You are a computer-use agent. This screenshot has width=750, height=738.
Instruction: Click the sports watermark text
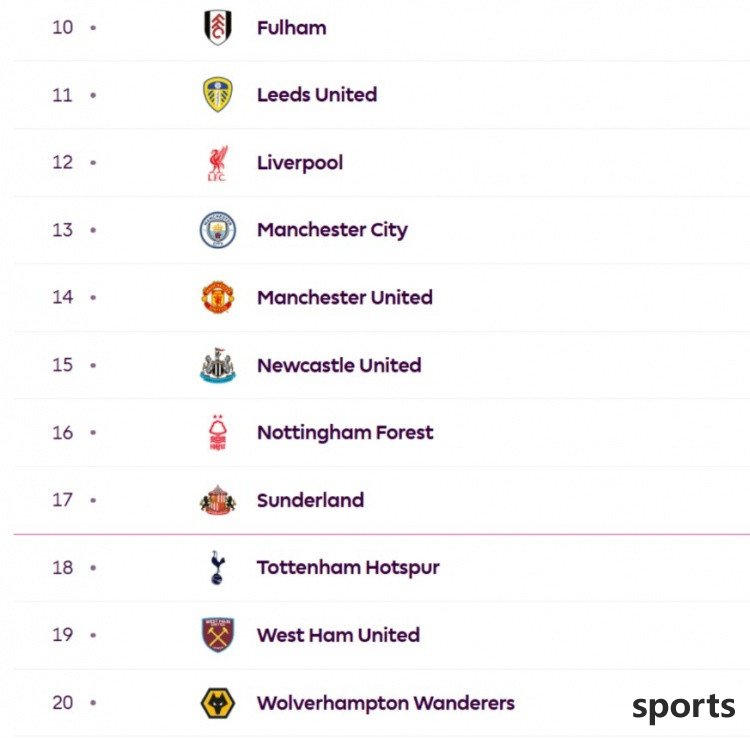684,706
